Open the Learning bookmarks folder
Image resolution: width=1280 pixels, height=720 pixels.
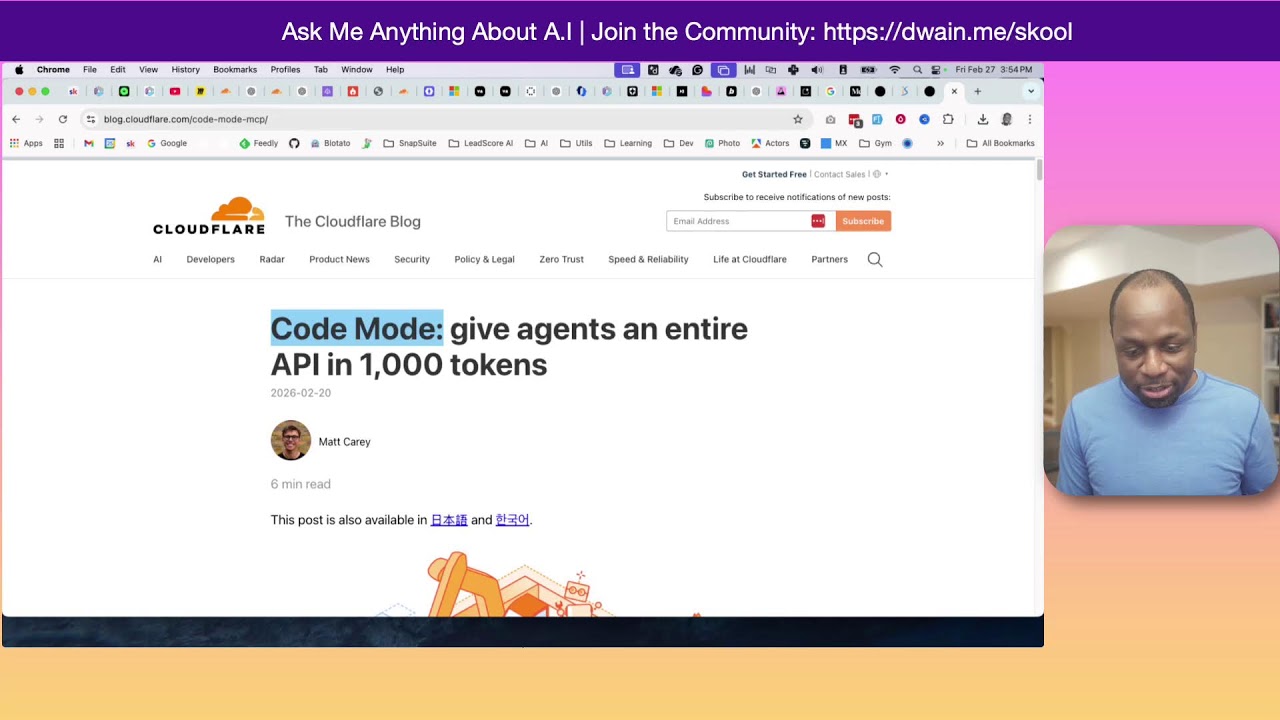point(628,143)
